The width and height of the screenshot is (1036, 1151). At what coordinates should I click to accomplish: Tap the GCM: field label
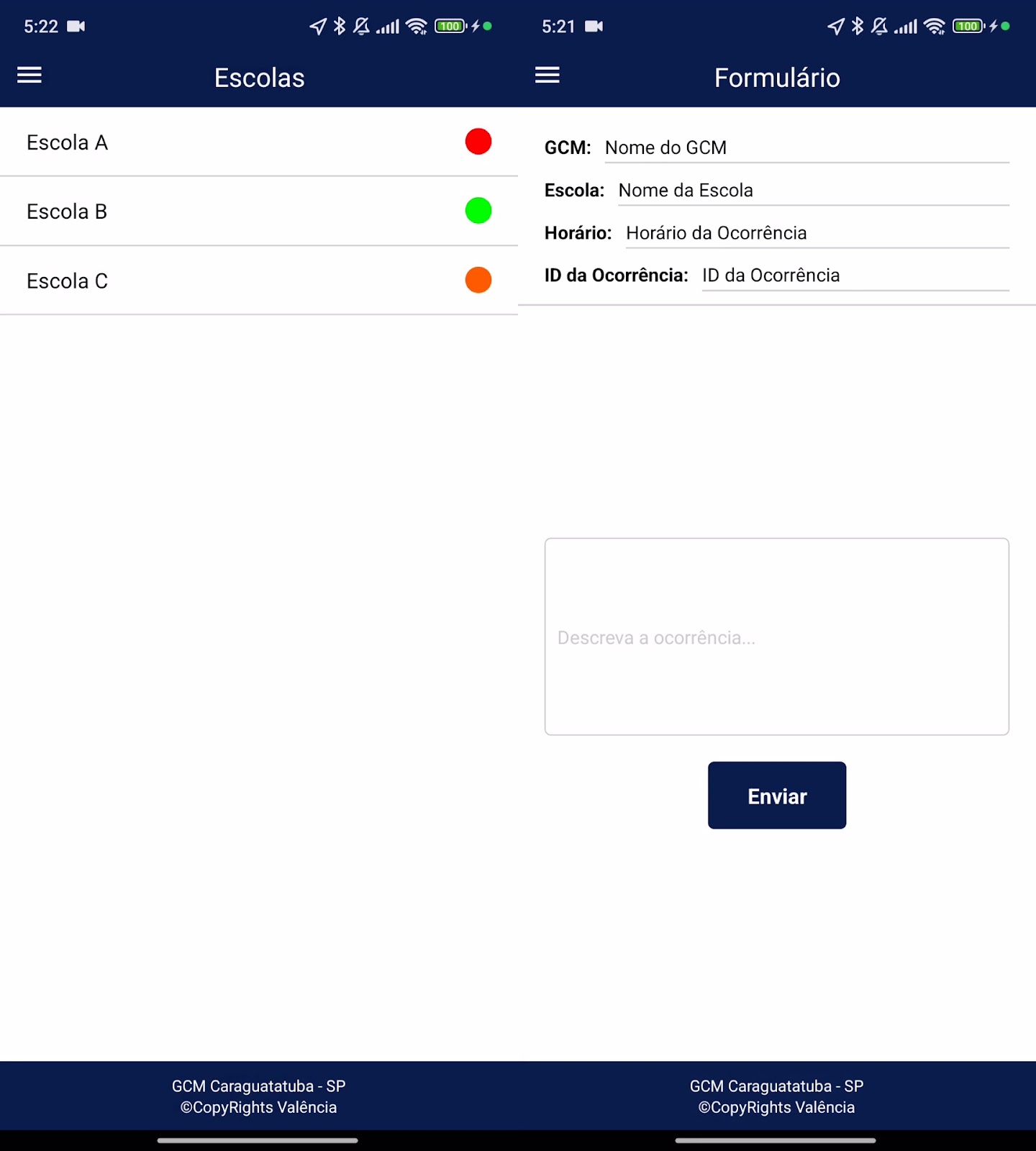pyautogui.click(x=568, y=148)
